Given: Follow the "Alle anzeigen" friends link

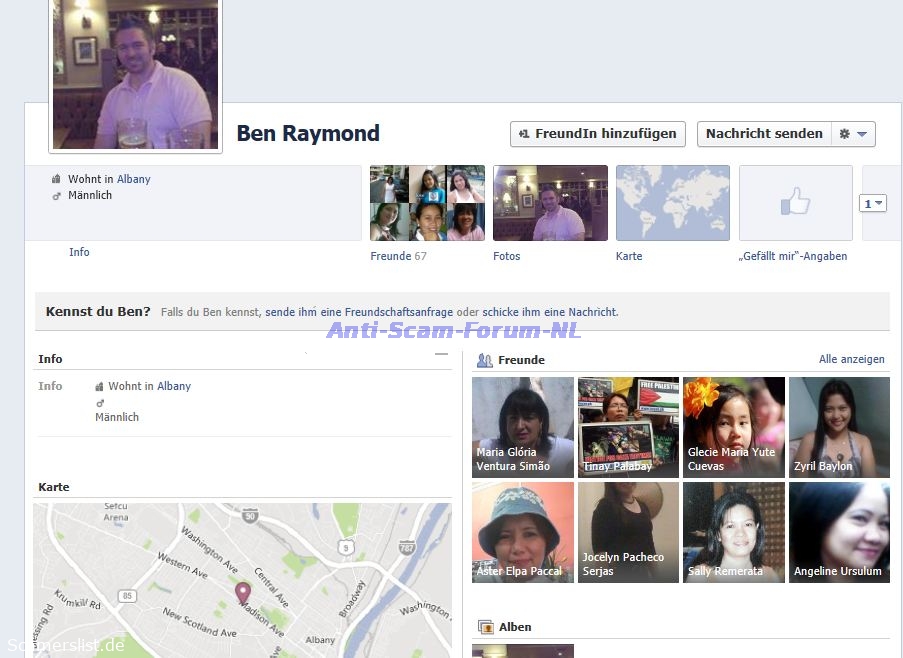Looking at the screenshot, I should pos(851,359).
